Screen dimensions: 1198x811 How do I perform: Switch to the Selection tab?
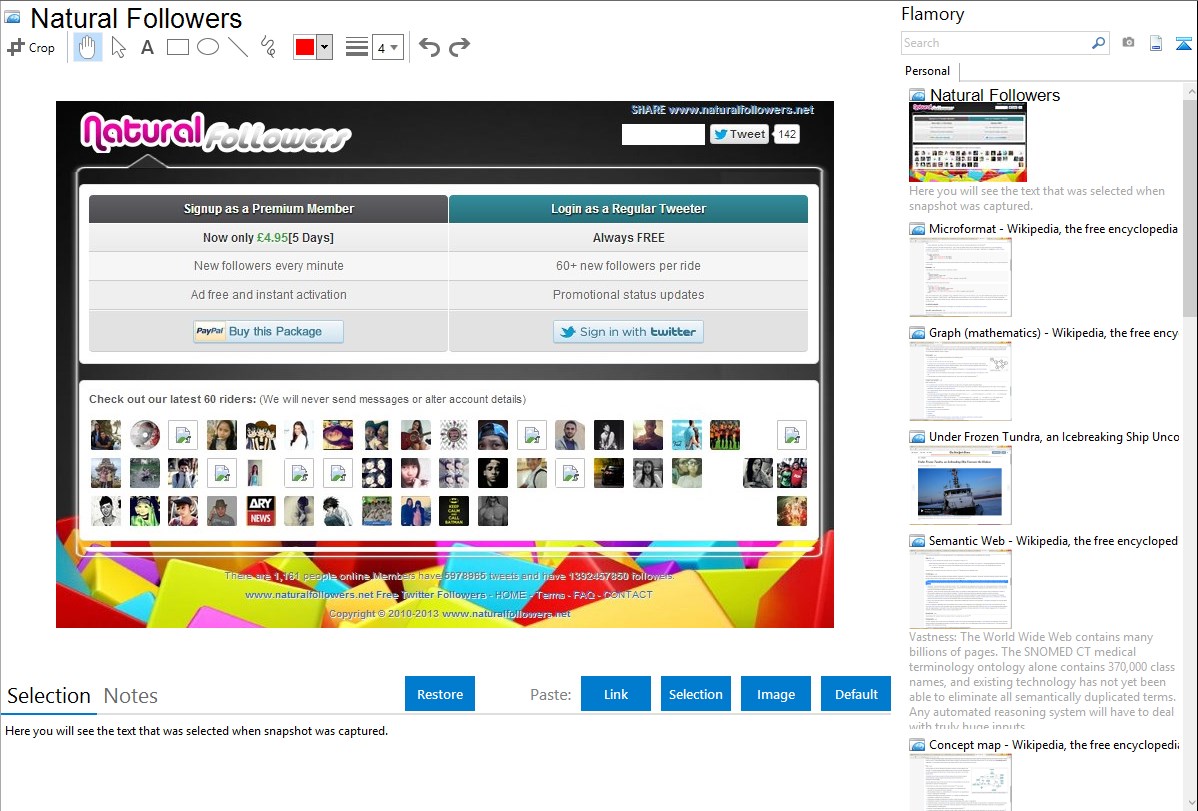click(x=49, y=696)
